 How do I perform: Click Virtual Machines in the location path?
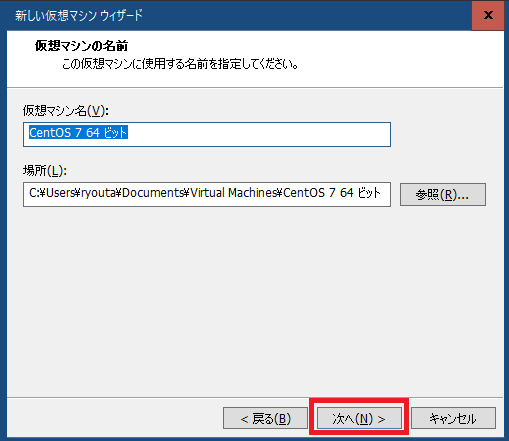coord(234,193)
